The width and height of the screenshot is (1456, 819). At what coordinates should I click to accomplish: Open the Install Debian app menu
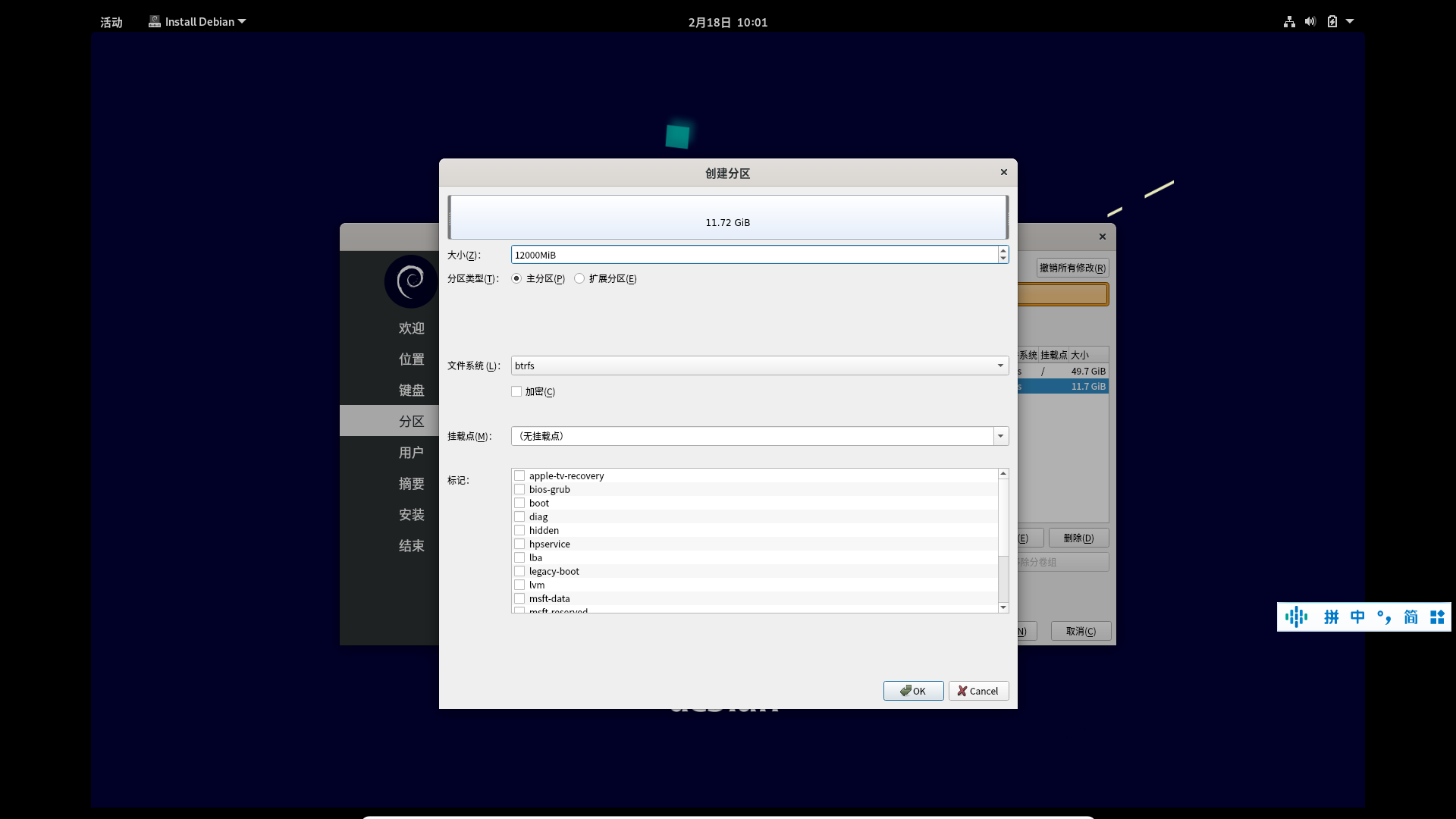(x=197, y=22)
